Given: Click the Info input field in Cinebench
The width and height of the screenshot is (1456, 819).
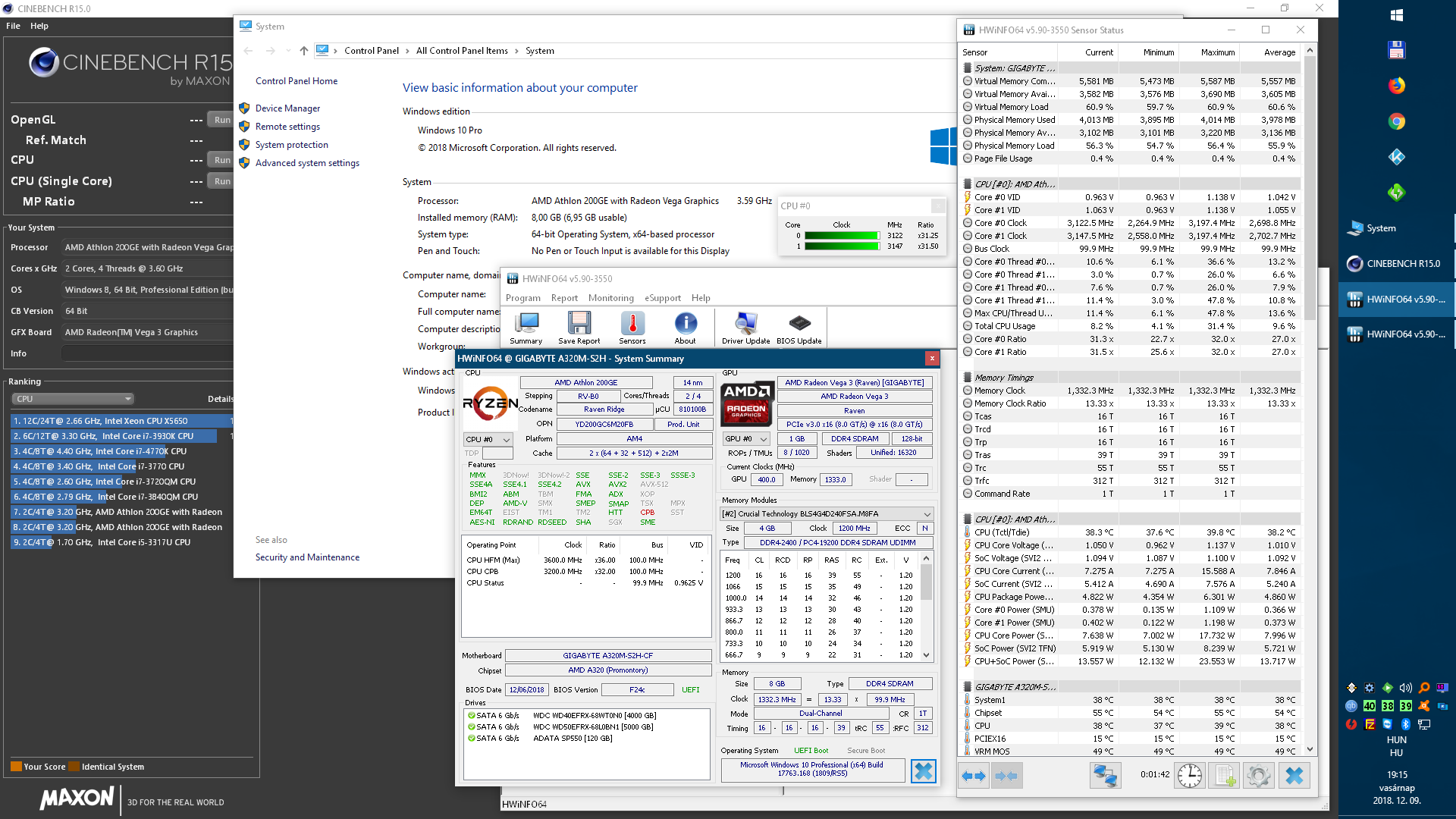Looking at the screenshot, I should point(148,353).
